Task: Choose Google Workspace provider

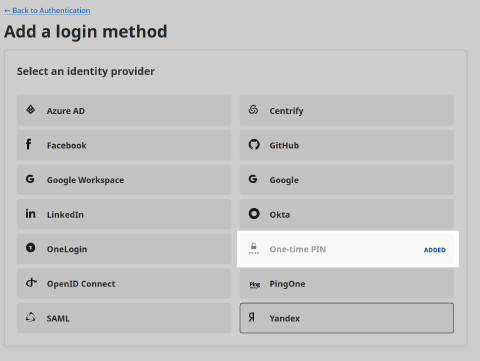Action: [124, 180]
